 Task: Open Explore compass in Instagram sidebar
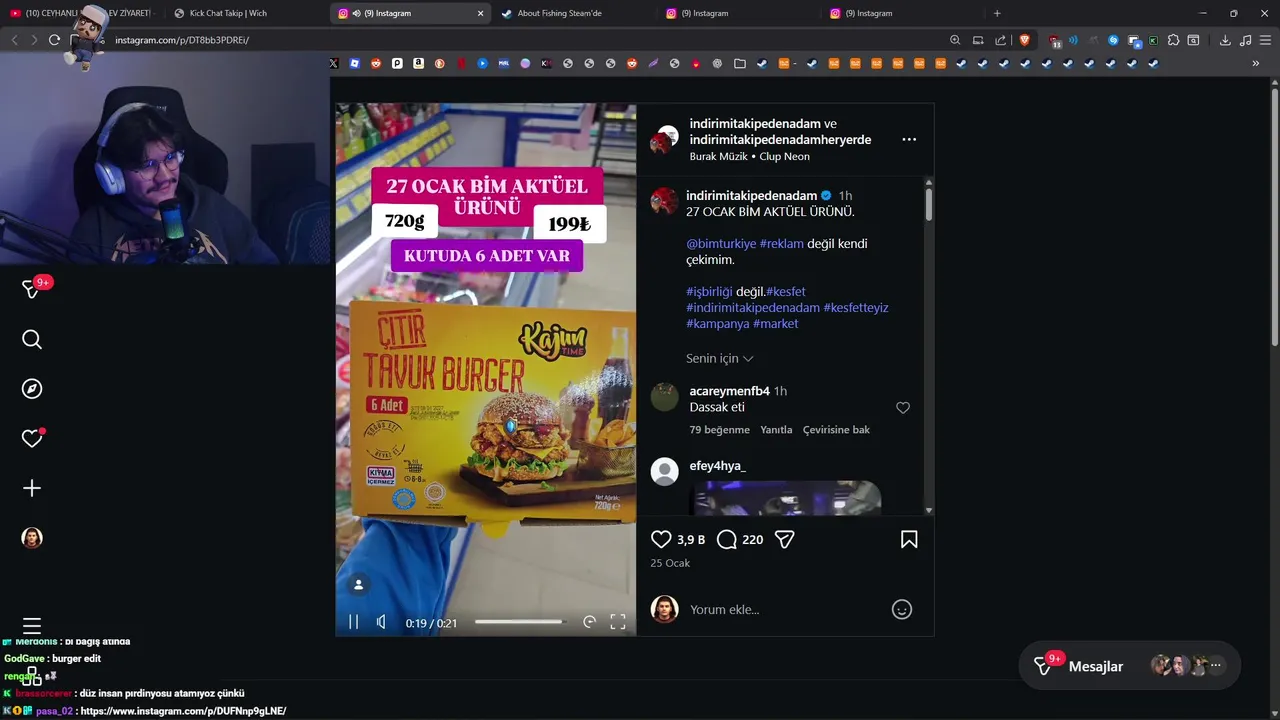[32, 389]
